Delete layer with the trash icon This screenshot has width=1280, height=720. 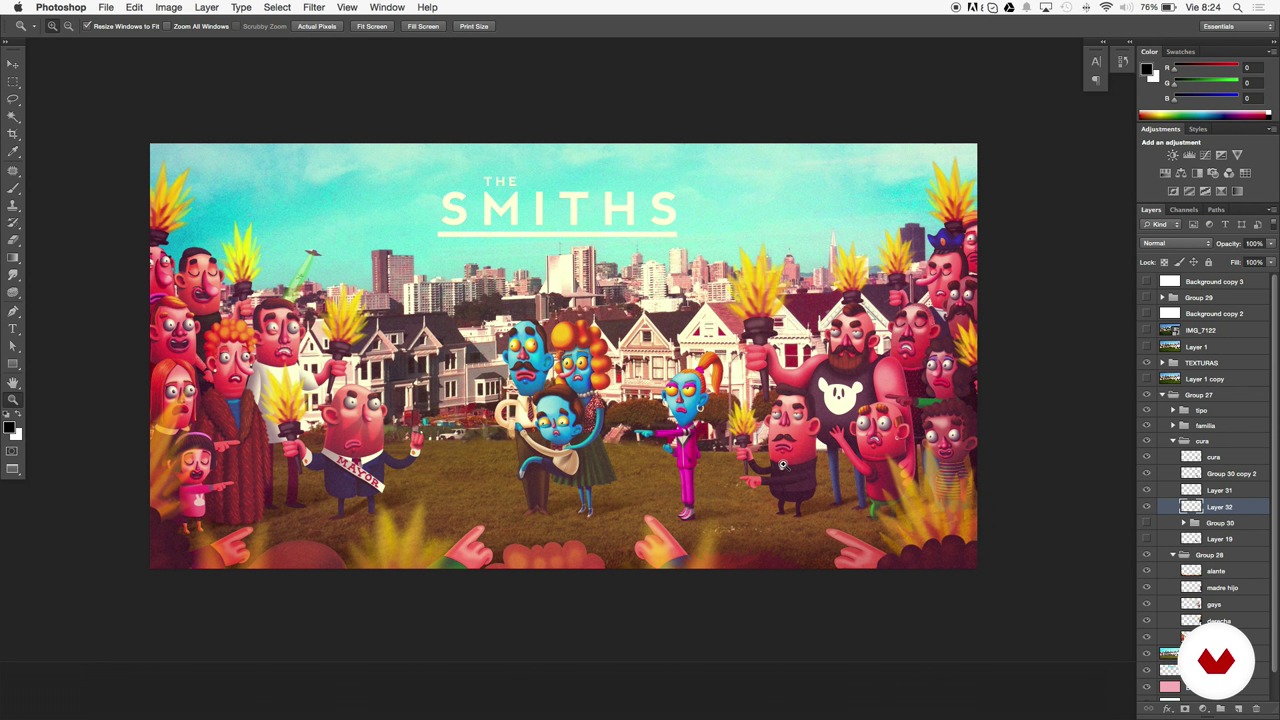(1256, 709)
